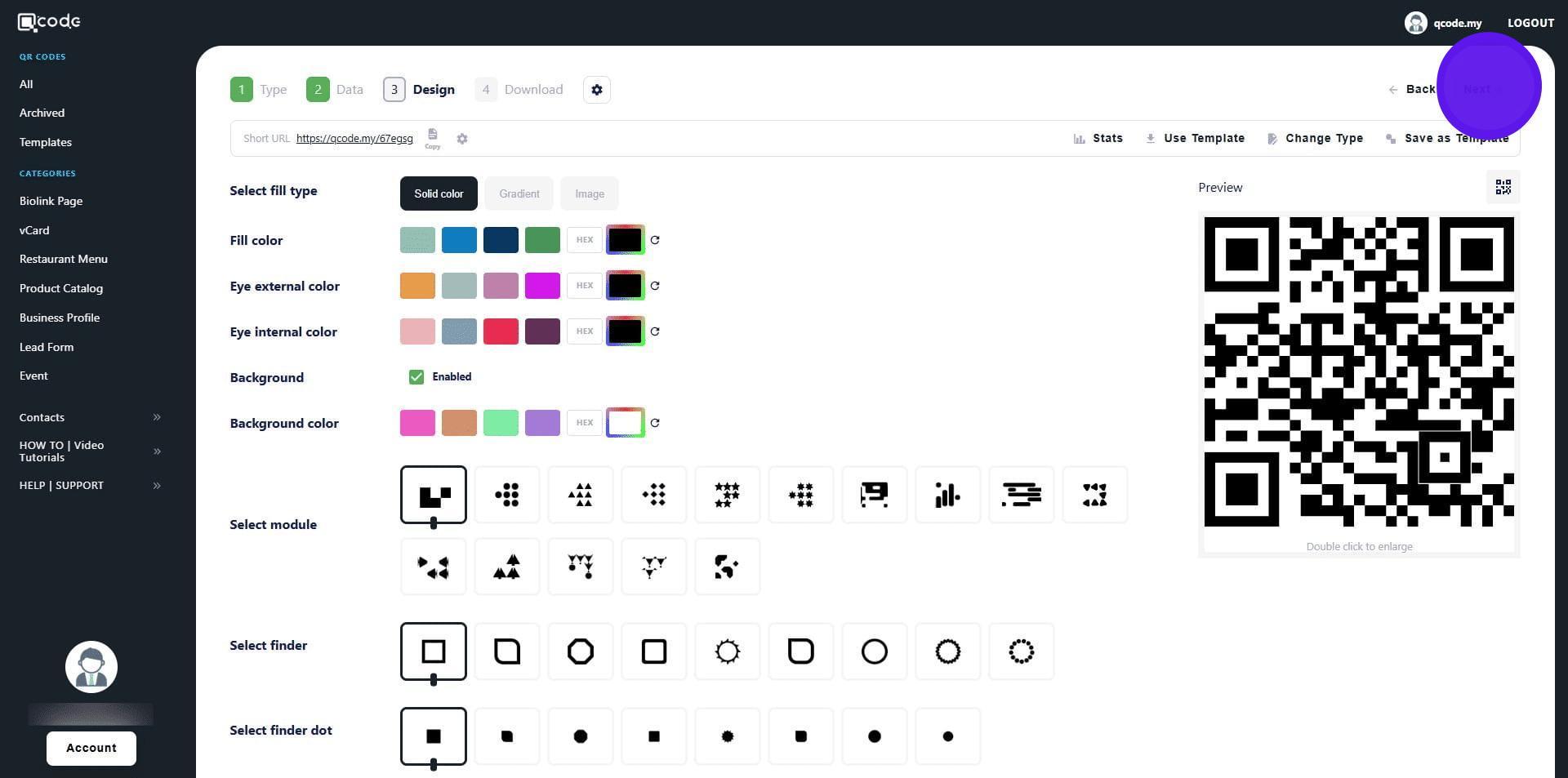Image resolution: width=1568 pixels, height=778 pixels.
Task: Pick the vertical bars module pattern
Action: click(x=947, y=495)
